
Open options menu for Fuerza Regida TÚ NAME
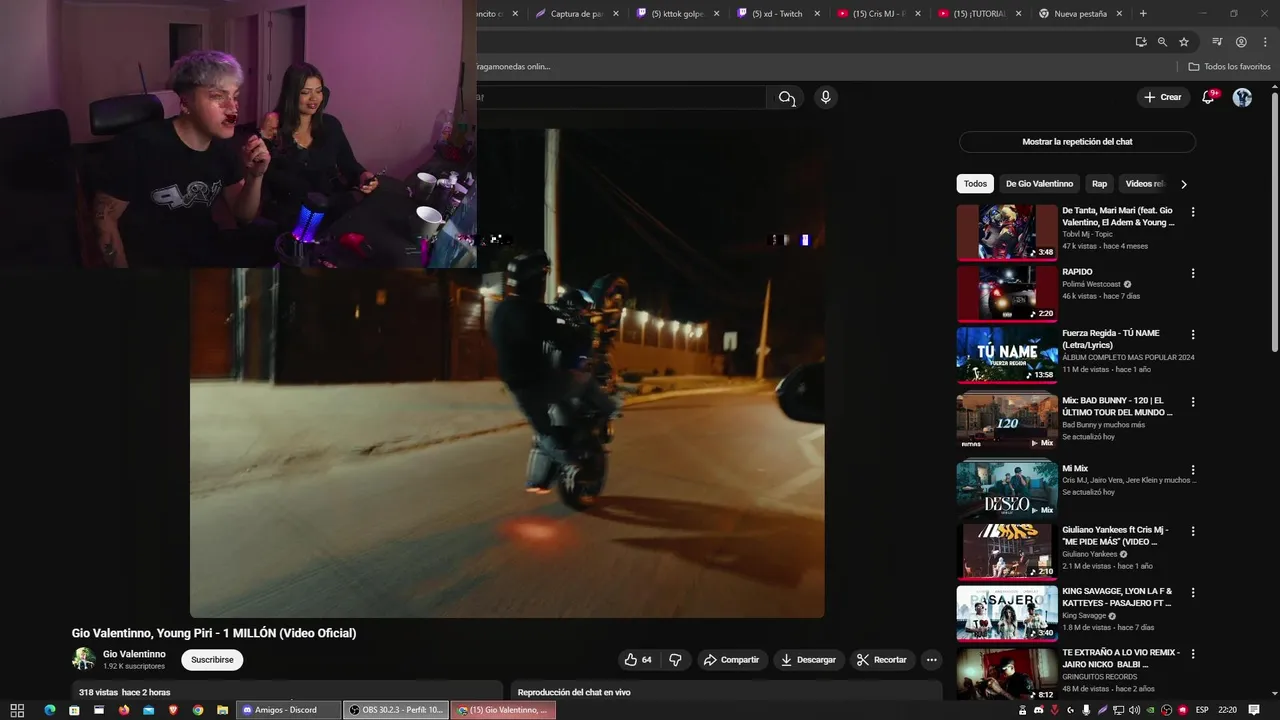(1192, 335)
